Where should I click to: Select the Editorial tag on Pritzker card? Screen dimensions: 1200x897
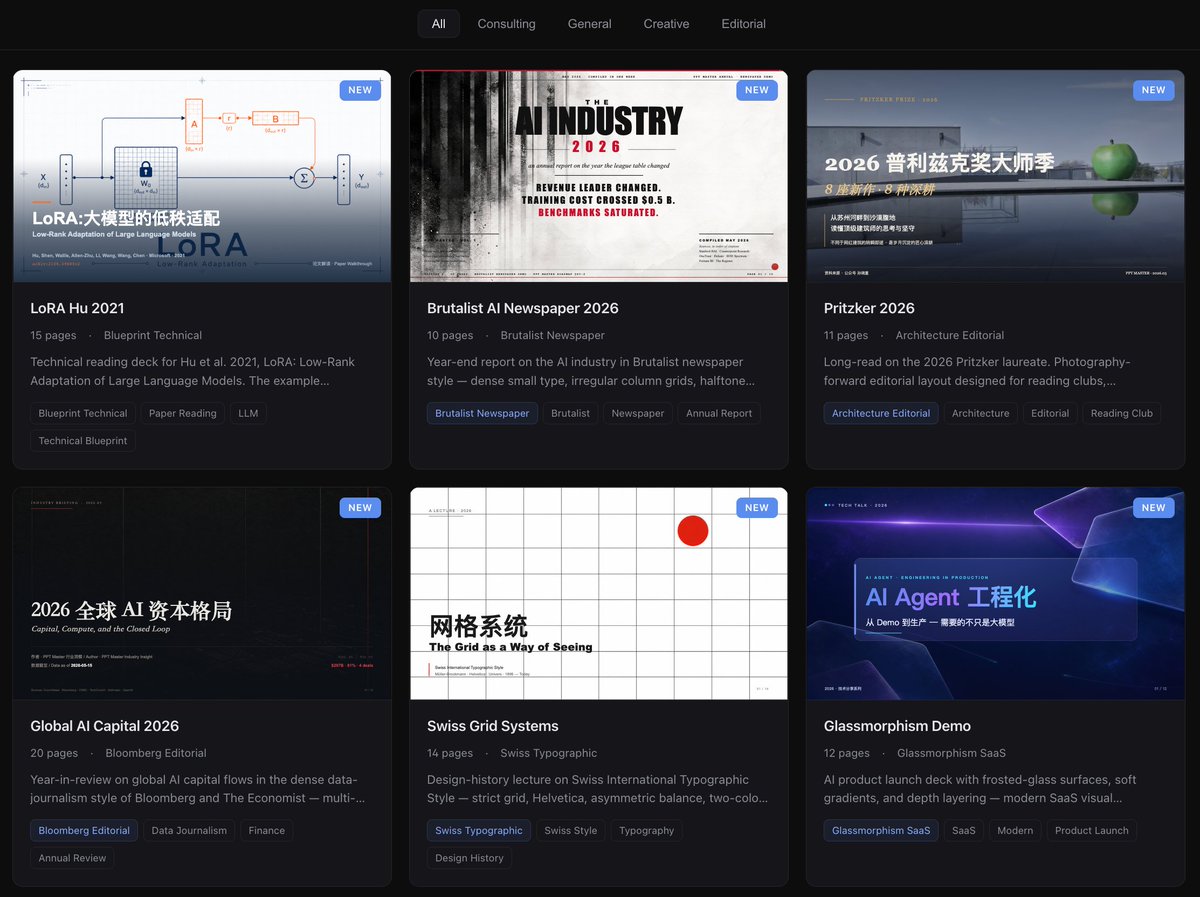point(1050,413)
